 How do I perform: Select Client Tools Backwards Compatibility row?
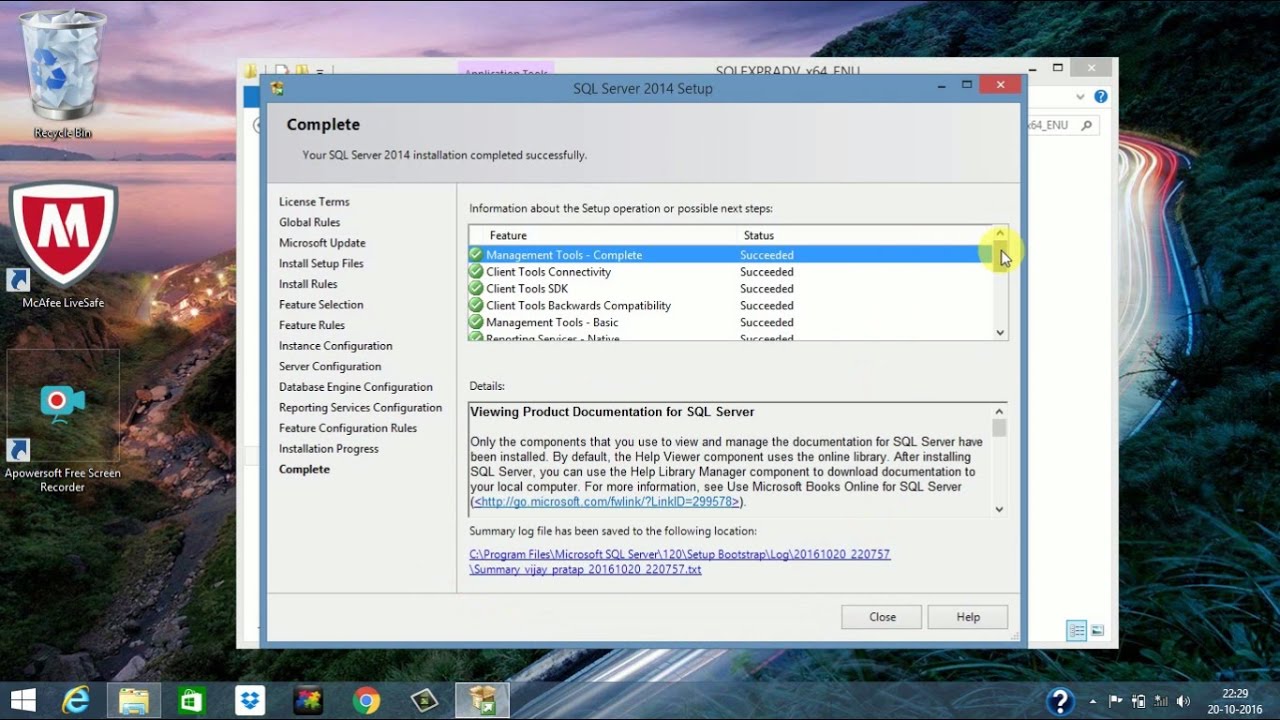(730, 306)
